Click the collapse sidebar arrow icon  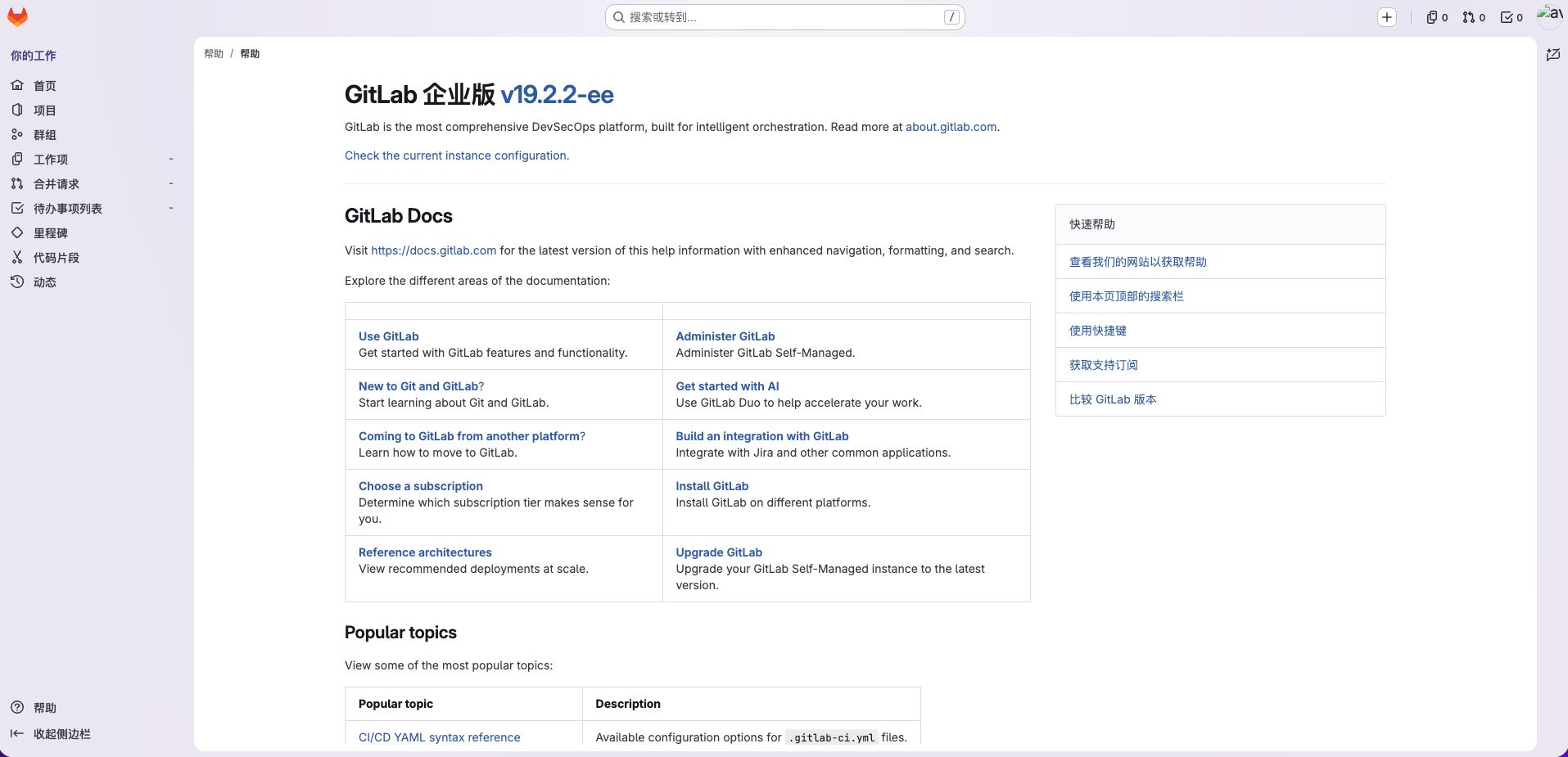pyautogui.click(x=17, y=733)
